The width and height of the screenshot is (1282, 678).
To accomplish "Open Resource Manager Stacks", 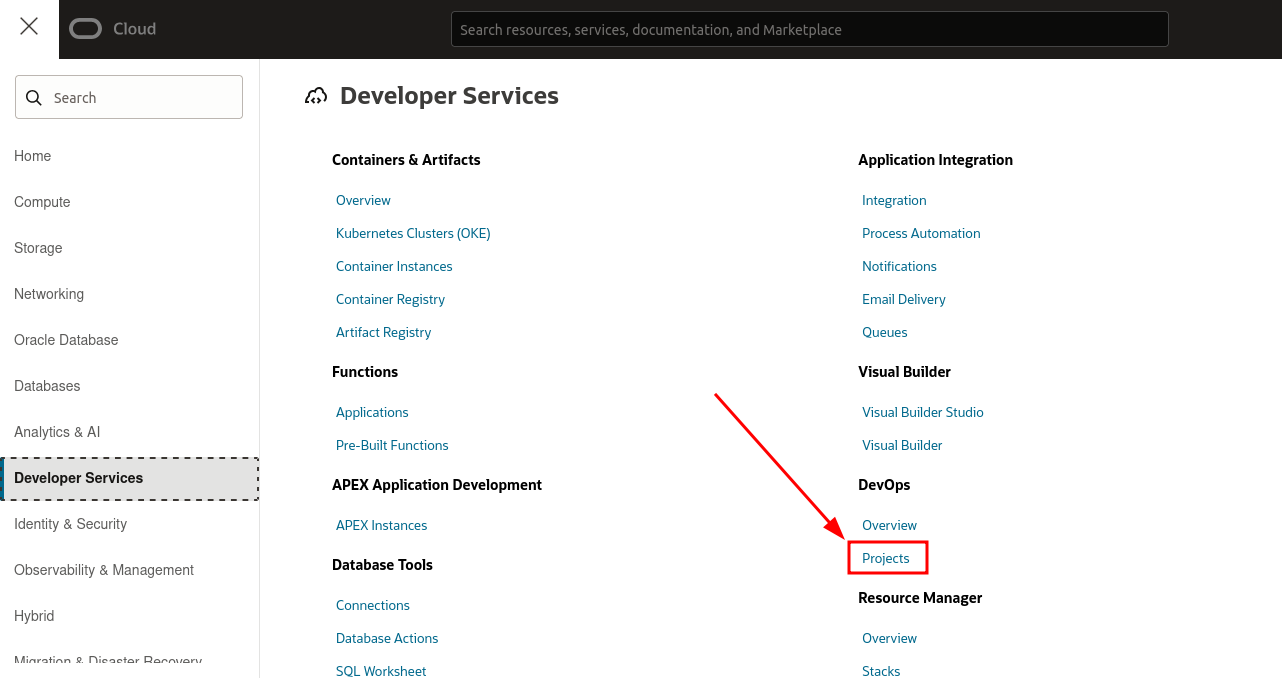I will 881,670.
